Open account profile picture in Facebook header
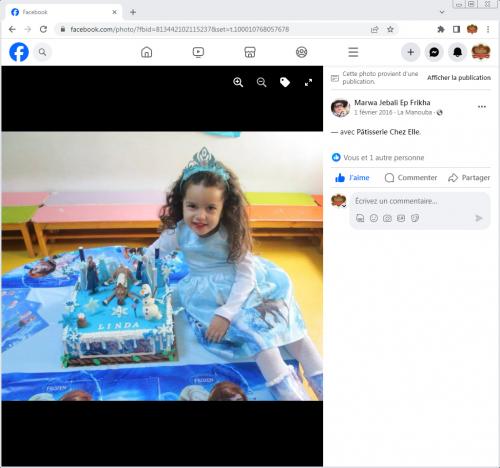This screenshot has height=468, width=500. point(481,52)
